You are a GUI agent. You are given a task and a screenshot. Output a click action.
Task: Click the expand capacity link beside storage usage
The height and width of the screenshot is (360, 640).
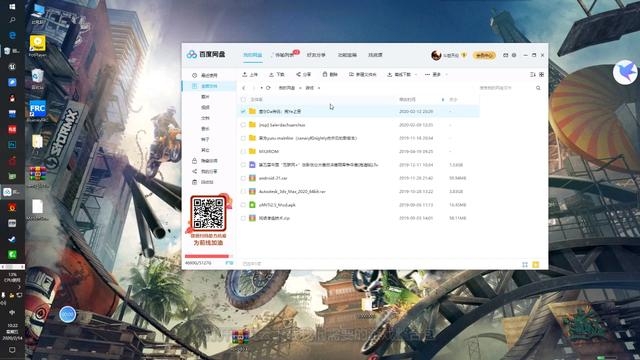pyautogui.click(x=229, y=263)
